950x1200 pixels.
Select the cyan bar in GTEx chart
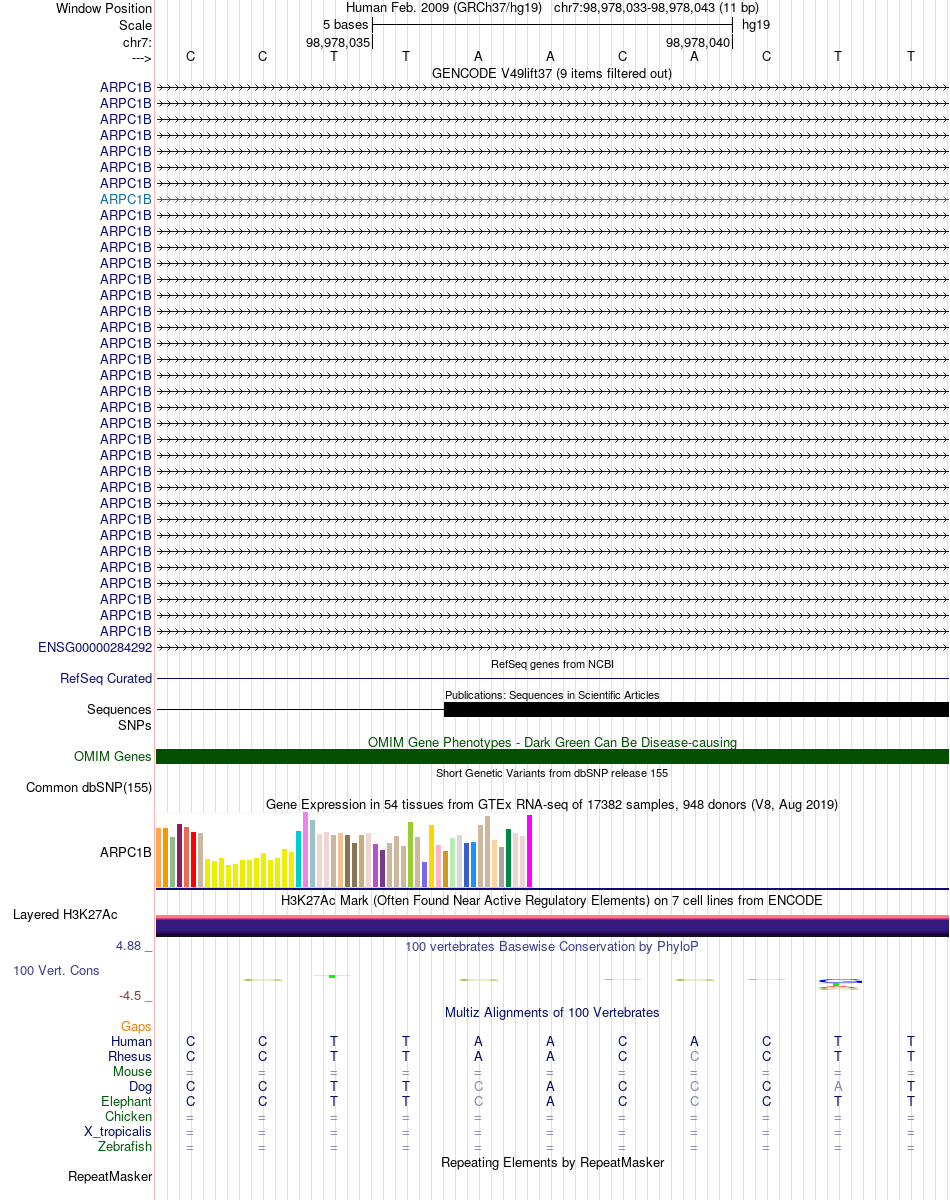(x=299, y=859)
